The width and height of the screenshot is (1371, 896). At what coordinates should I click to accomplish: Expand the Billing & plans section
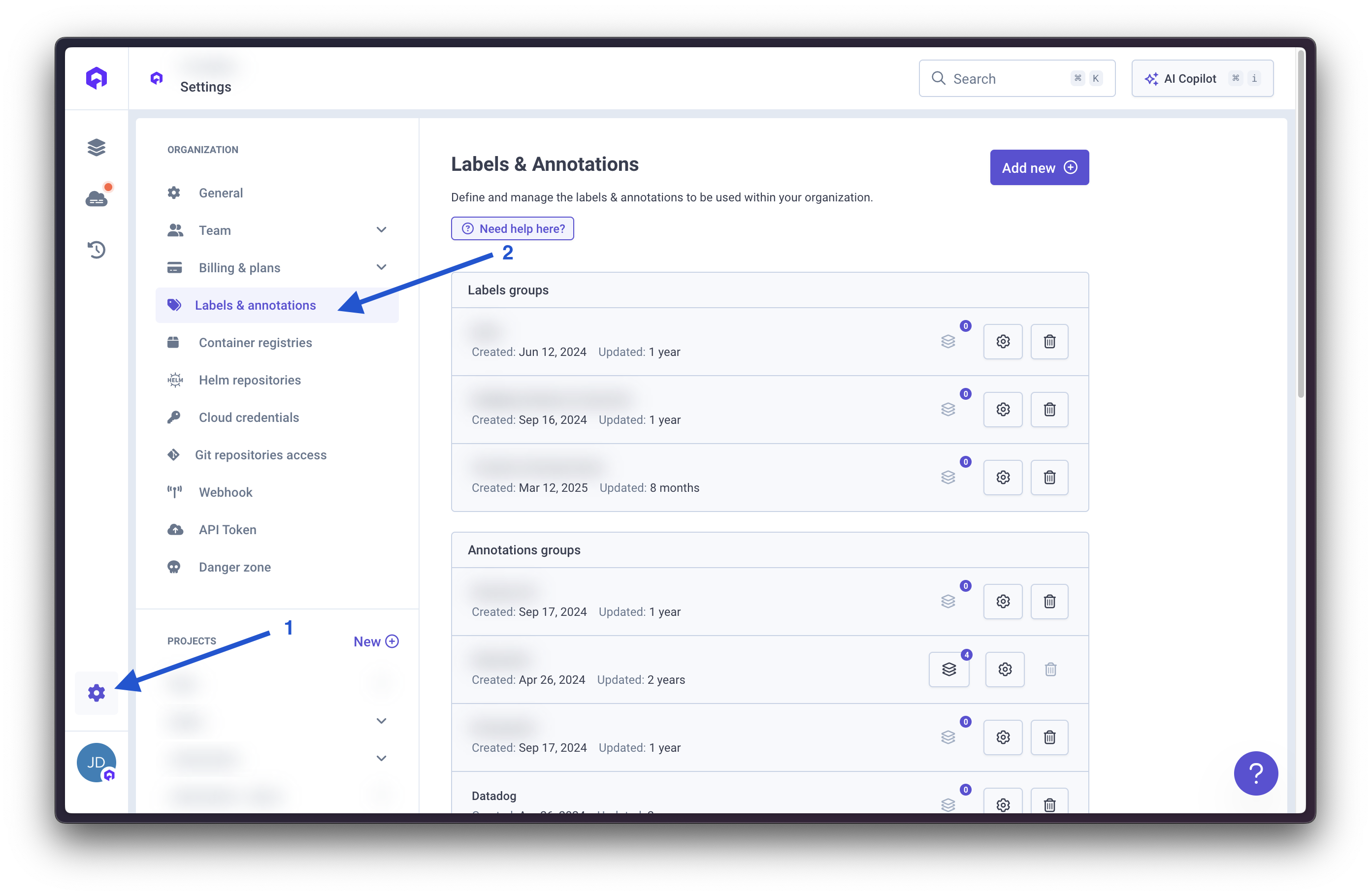tap(382, 267)
